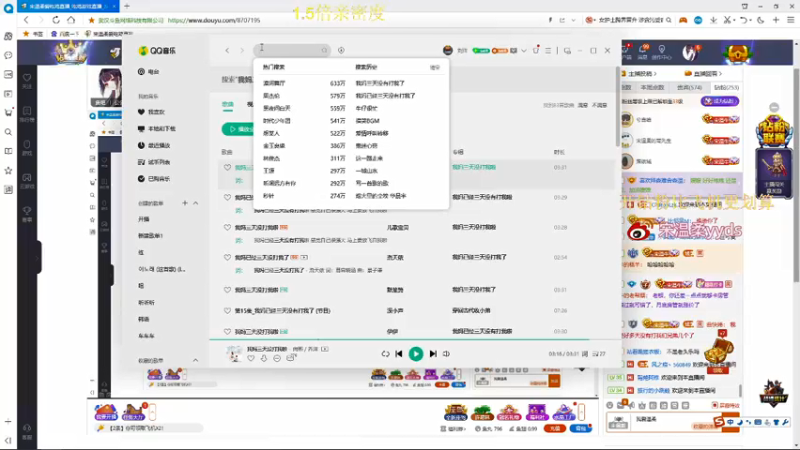Like the song by 伊伊
Image resolution: width=800 pixels, height=450 pixels.
point(228,332)
